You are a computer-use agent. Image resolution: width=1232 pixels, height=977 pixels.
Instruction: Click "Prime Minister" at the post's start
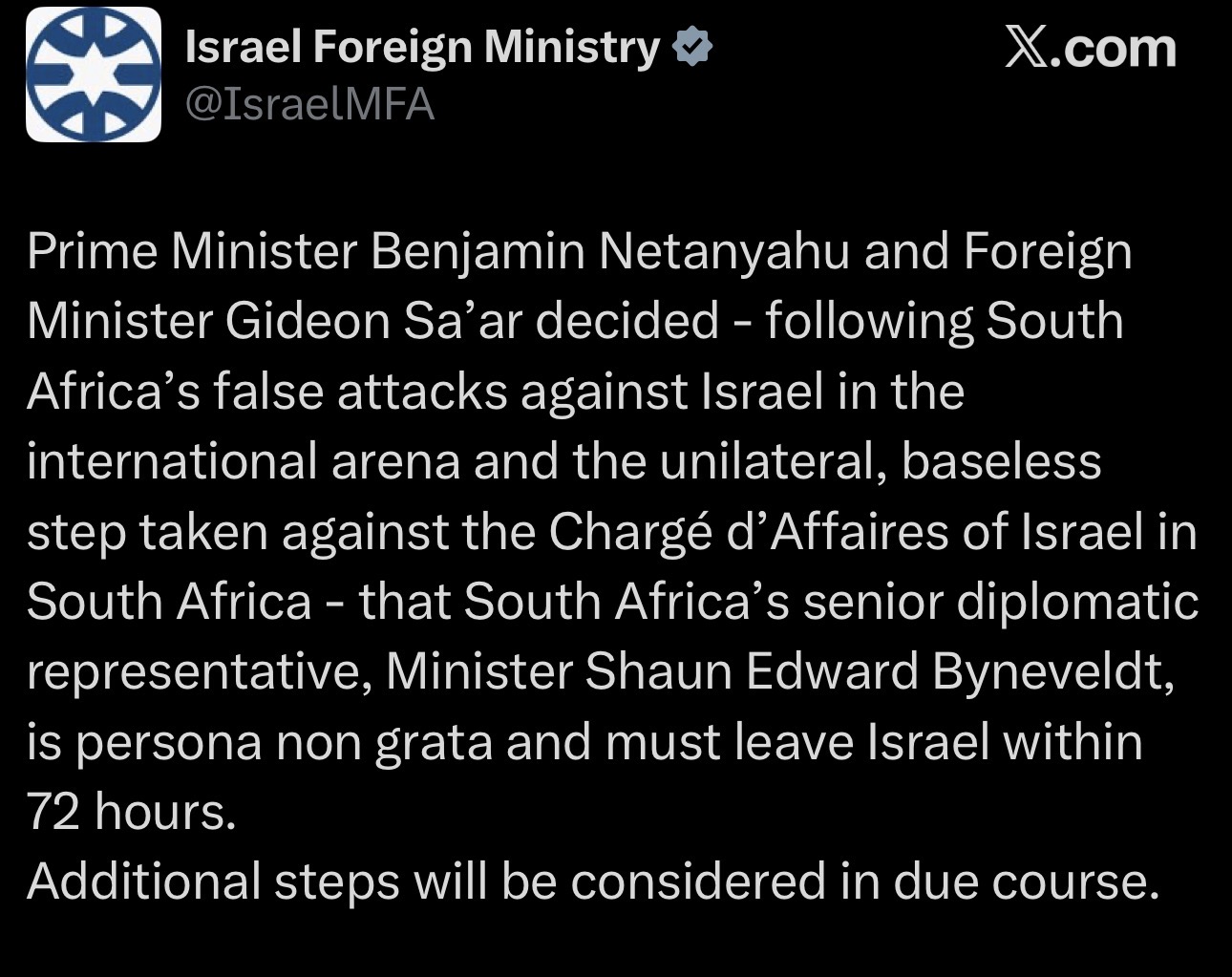click(191, 251)
